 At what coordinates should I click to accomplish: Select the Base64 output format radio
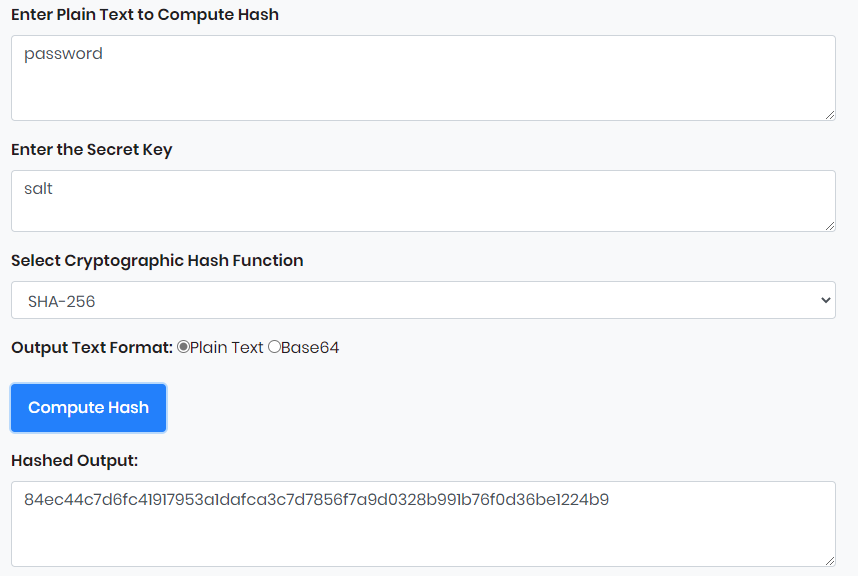pos(274,347)
